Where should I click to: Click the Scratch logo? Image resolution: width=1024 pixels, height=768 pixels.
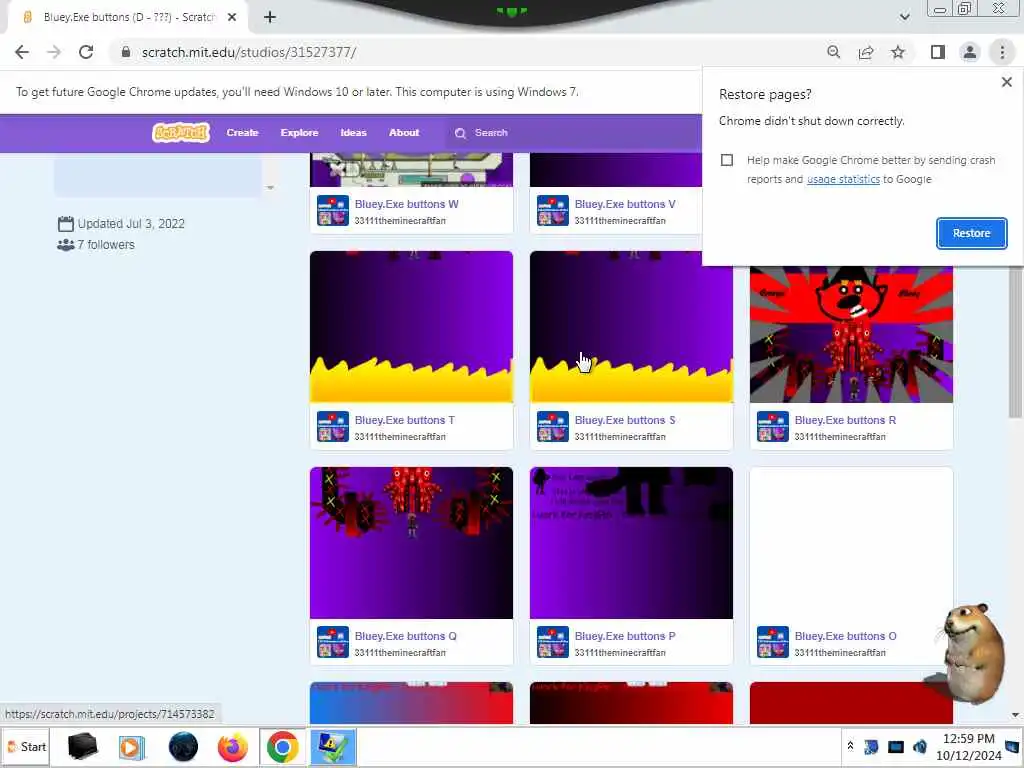pos(181,133)
